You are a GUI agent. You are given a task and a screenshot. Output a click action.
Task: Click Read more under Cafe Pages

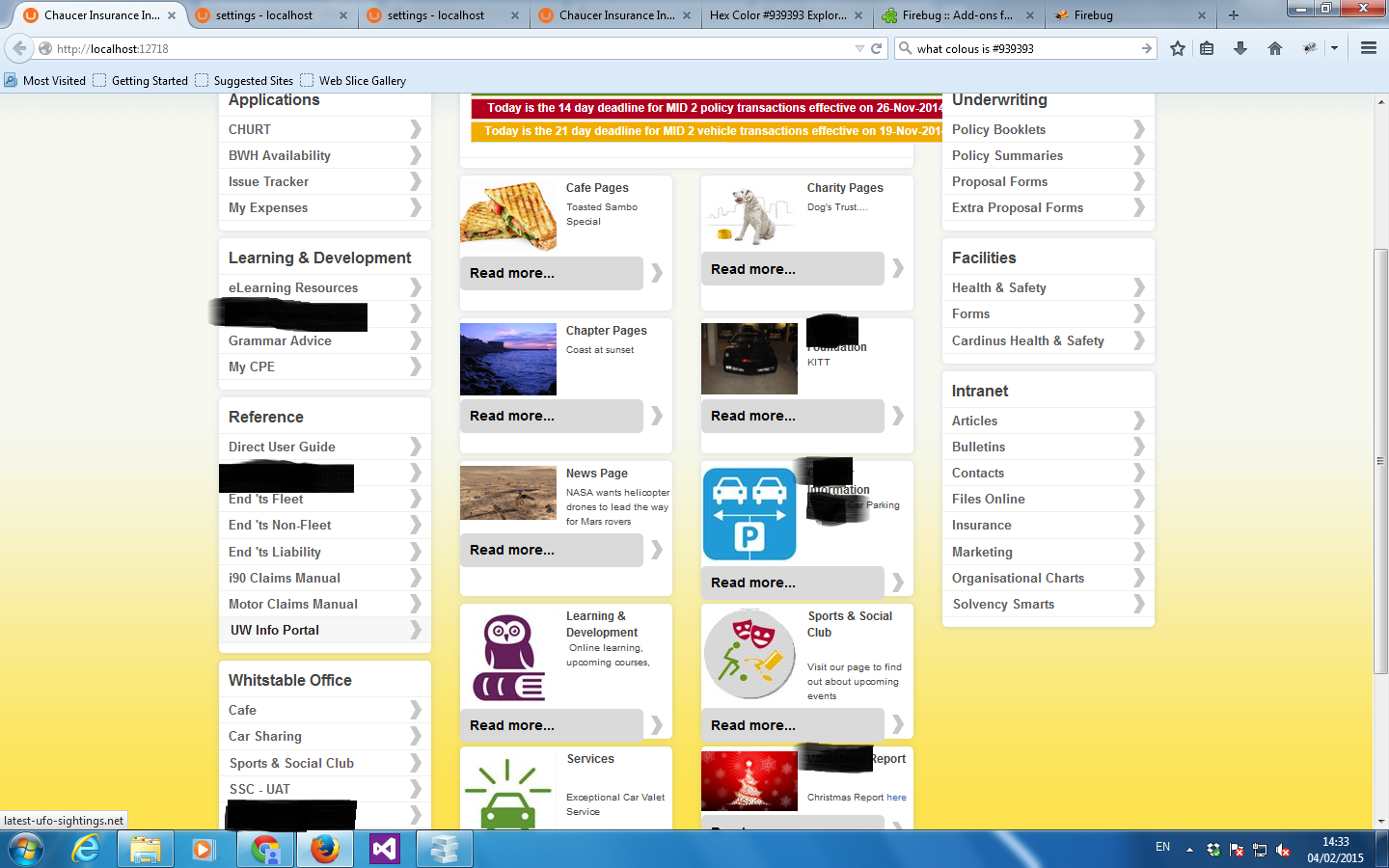[552, 273]
